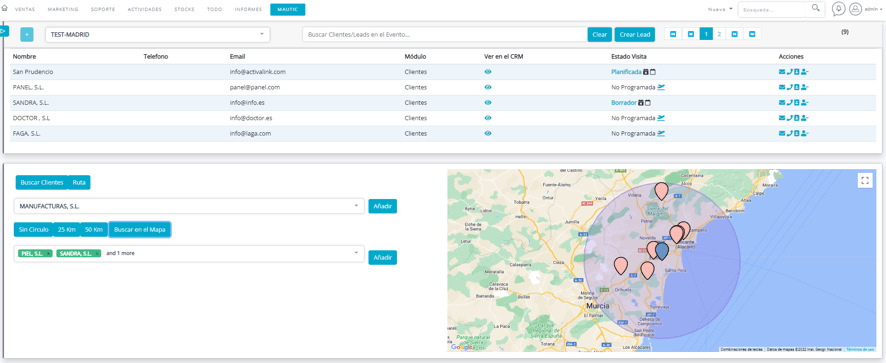
Task: Click Añadir next to MANUFACTURAS, S.L.
Action: pos(383,206)
